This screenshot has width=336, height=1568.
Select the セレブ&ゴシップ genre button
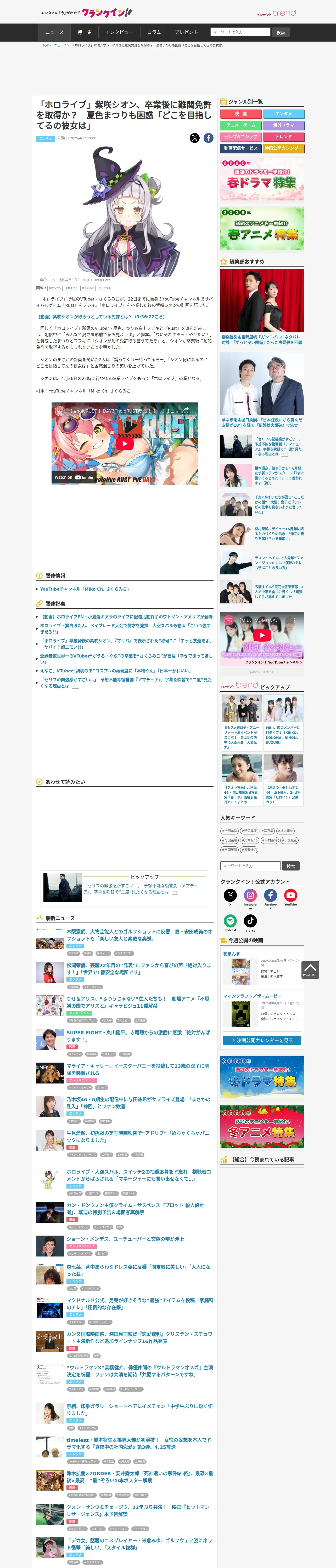[x=241, y=137]
